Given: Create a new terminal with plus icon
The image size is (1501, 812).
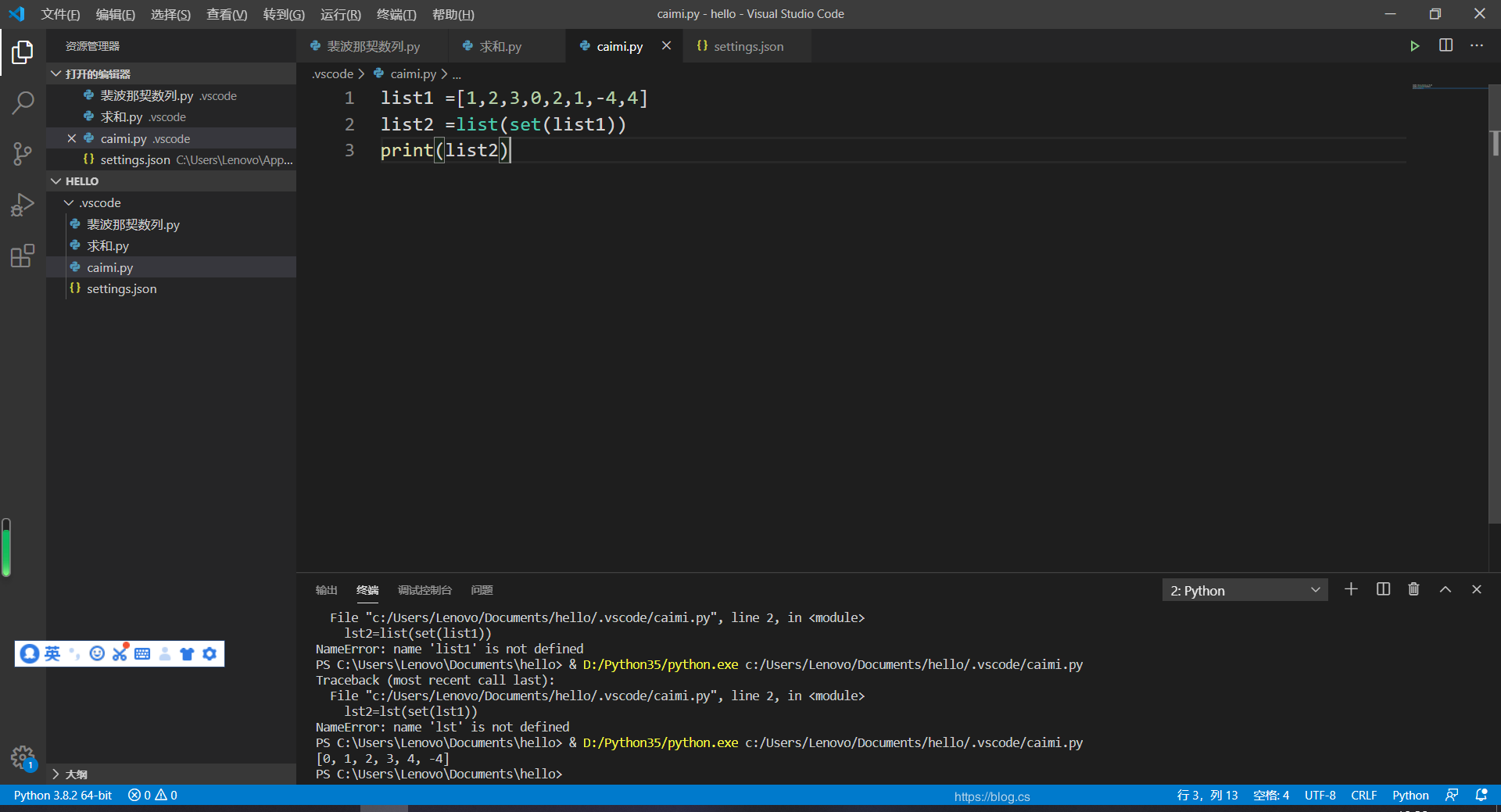Looking at the screenshot, I should [1351, 589].
